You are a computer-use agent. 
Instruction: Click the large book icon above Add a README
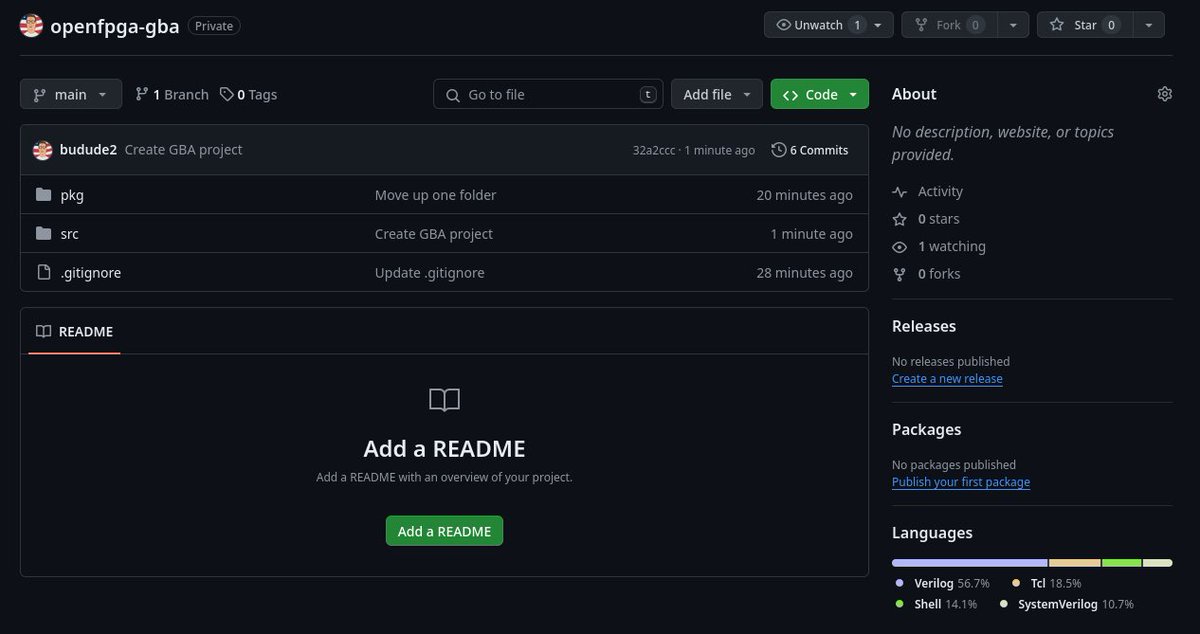tap(444, 401)
